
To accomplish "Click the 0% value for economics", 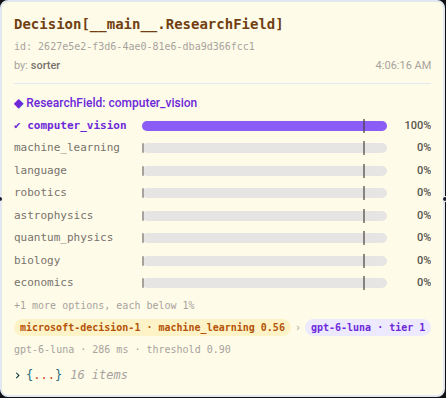I will pyautogui.click(x=424, y=283).
